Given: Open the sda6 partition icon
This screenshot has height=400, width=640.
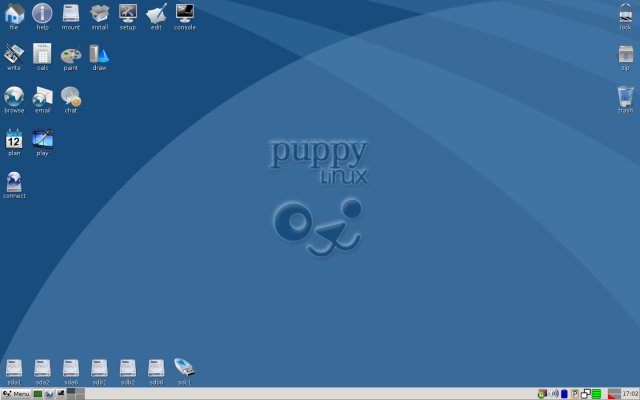Looking at the screenshot, I should coord(71,371).
